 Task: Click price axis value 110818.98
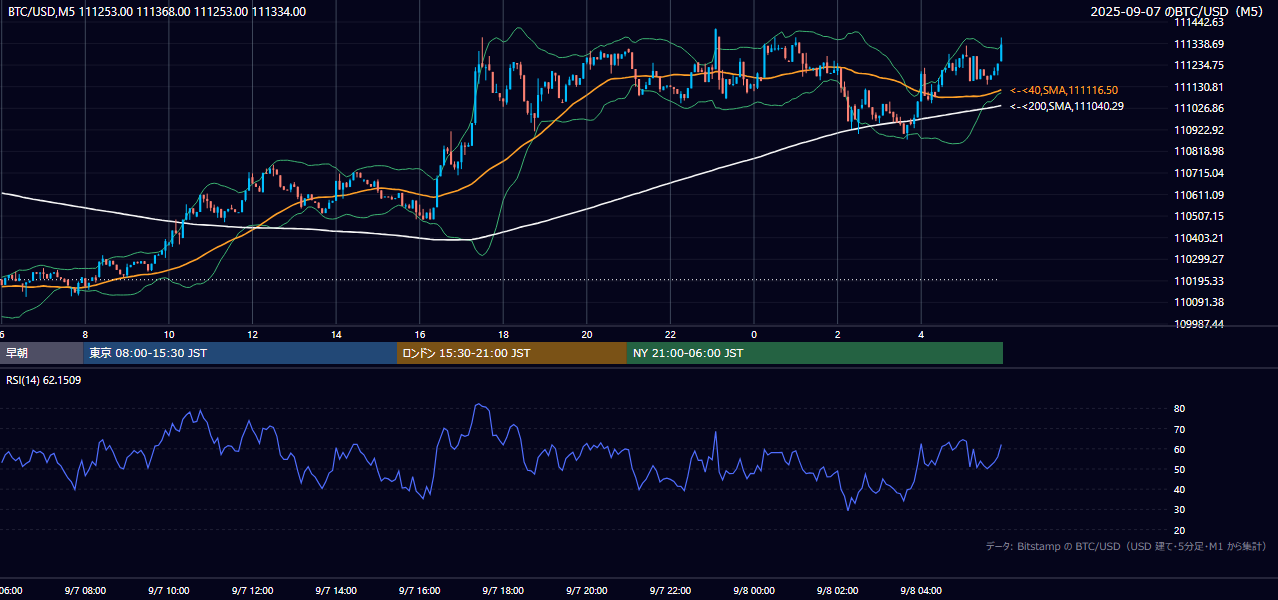(x=1199, y=151)
